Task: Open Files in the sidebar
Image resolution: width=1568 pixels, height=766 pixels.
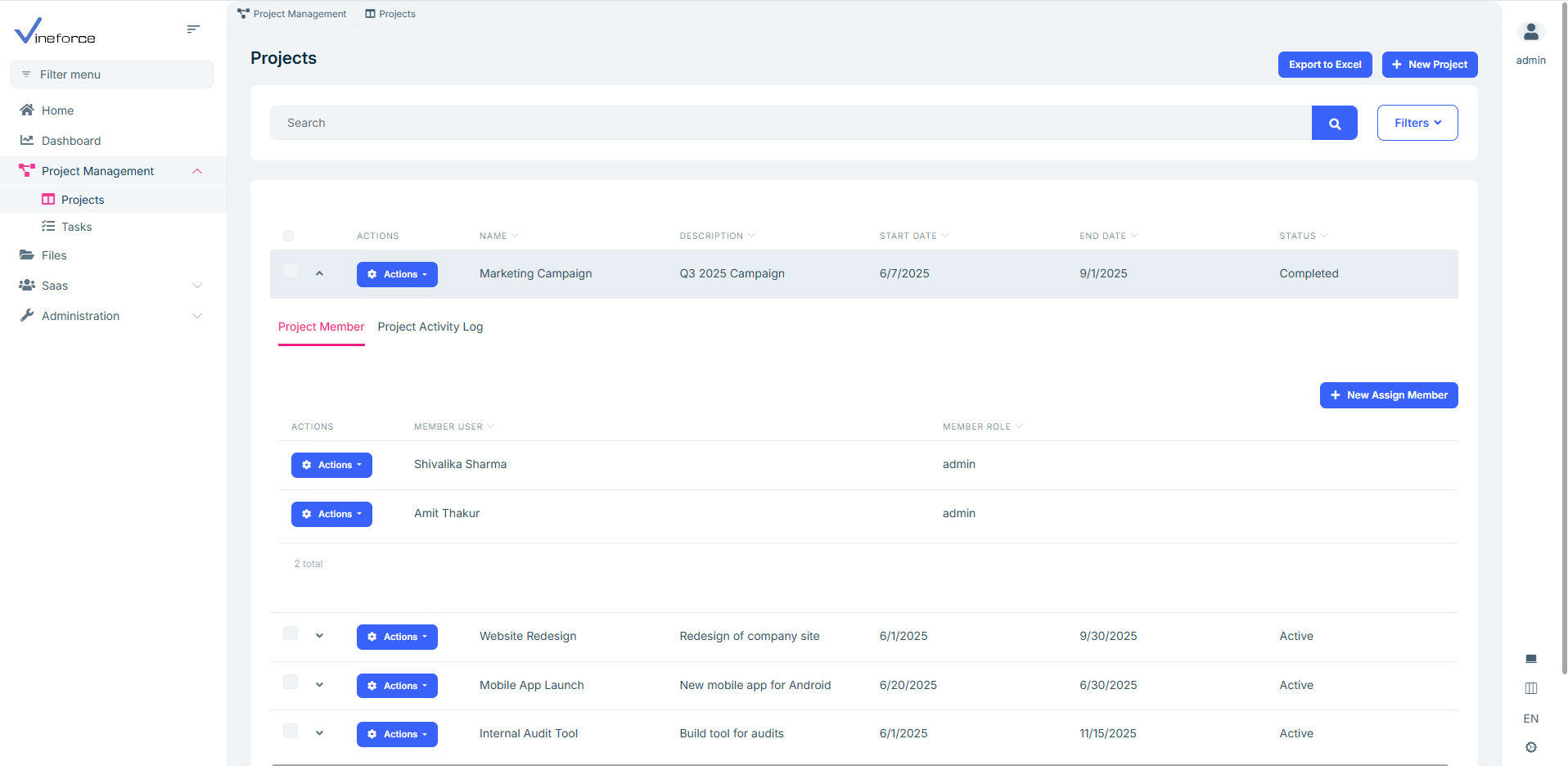Action: [x=54, y=255]
